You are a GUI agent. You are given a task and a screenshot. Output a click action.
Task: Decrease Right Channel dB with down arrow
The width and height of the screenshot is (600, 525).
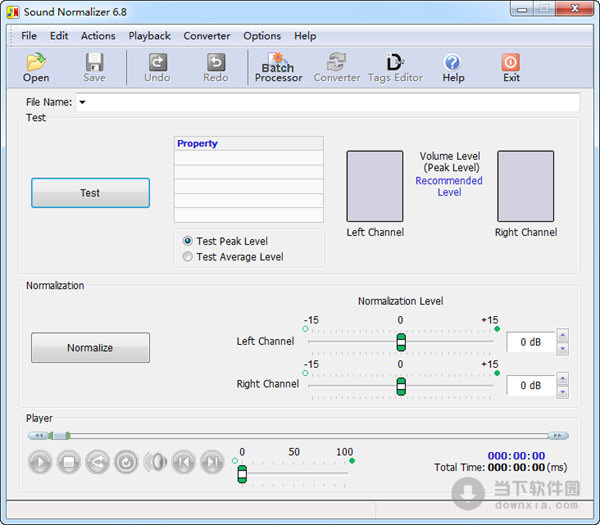[x=562, y=392]
